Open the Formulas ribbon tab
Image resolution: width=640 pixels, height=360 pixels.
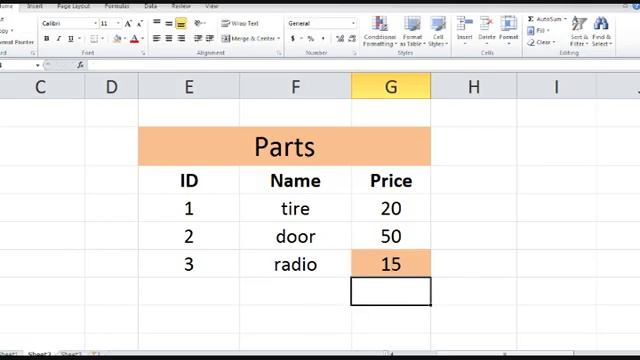(x=117, y=6)
